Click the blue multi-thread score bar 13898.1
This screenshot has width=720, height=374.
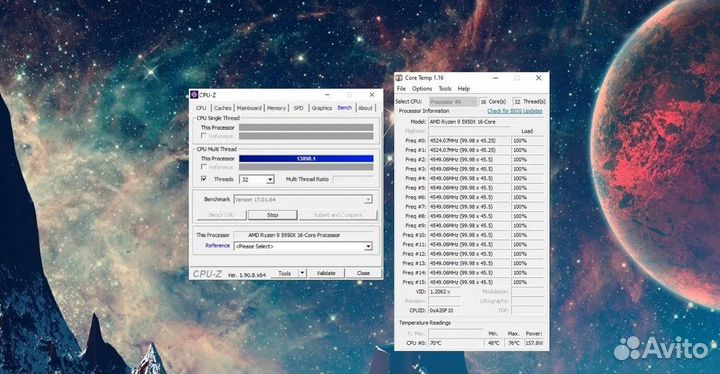pos(306,159)
